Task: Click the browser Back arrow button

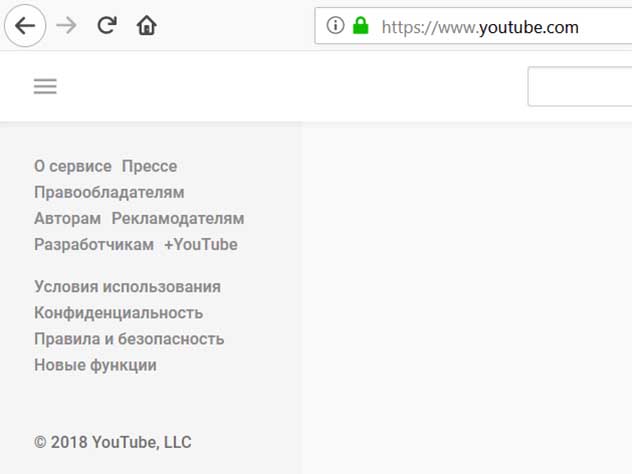Action: [x=25, y=26]
